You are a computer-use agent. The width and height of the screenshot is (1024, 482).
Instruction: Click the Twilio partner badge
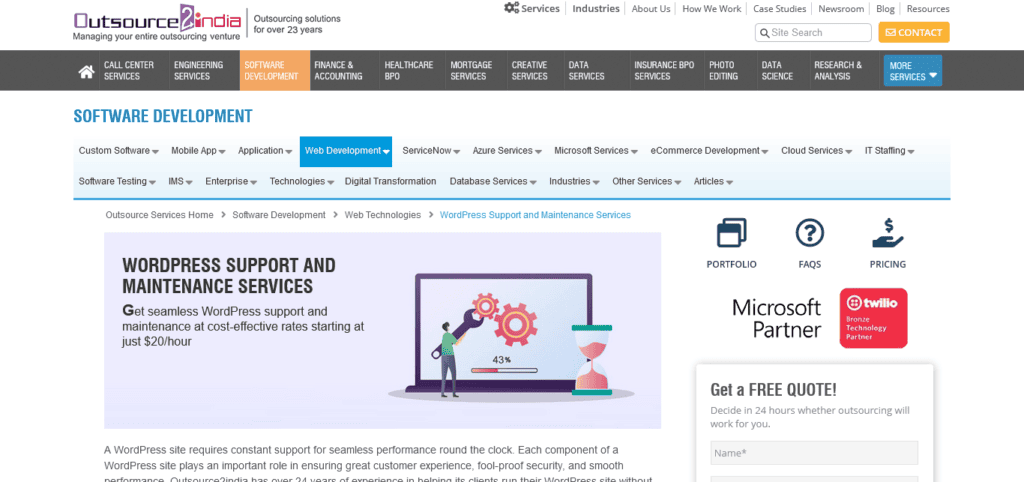(873, 318)
